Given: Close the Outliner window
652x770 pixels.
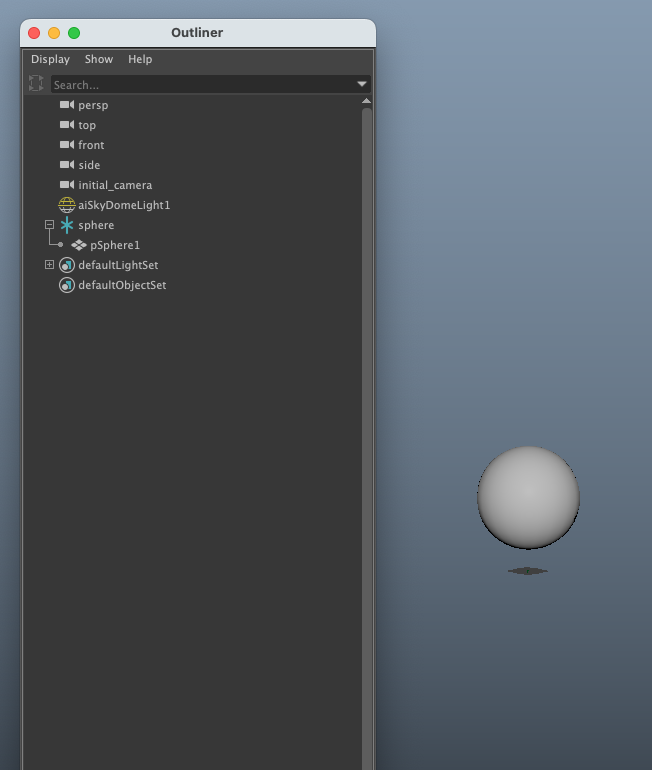Looking at the screenshot, I should (x=34, y=33).
